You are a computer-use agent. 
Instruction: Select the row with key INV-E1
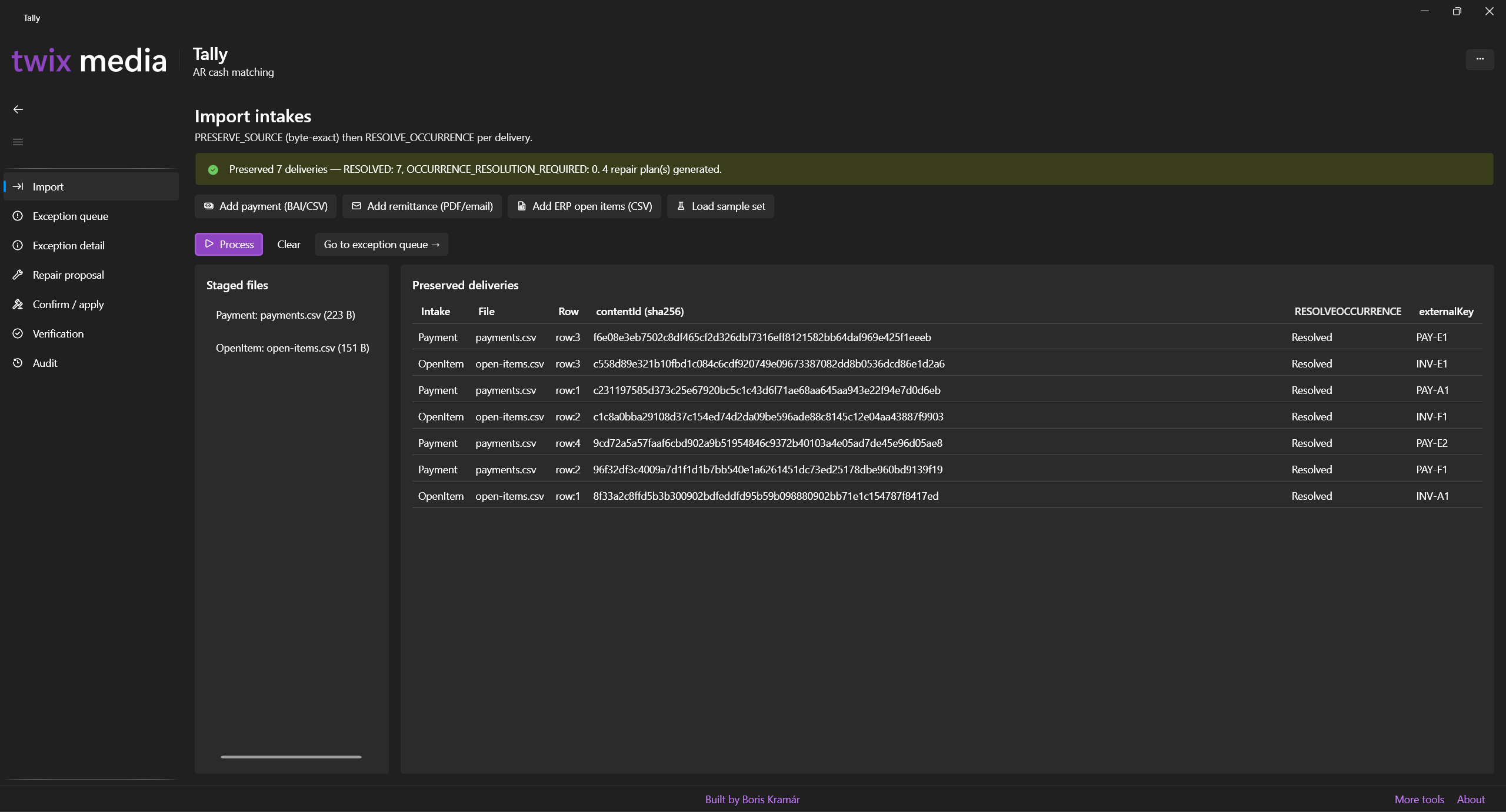point(947,364)
